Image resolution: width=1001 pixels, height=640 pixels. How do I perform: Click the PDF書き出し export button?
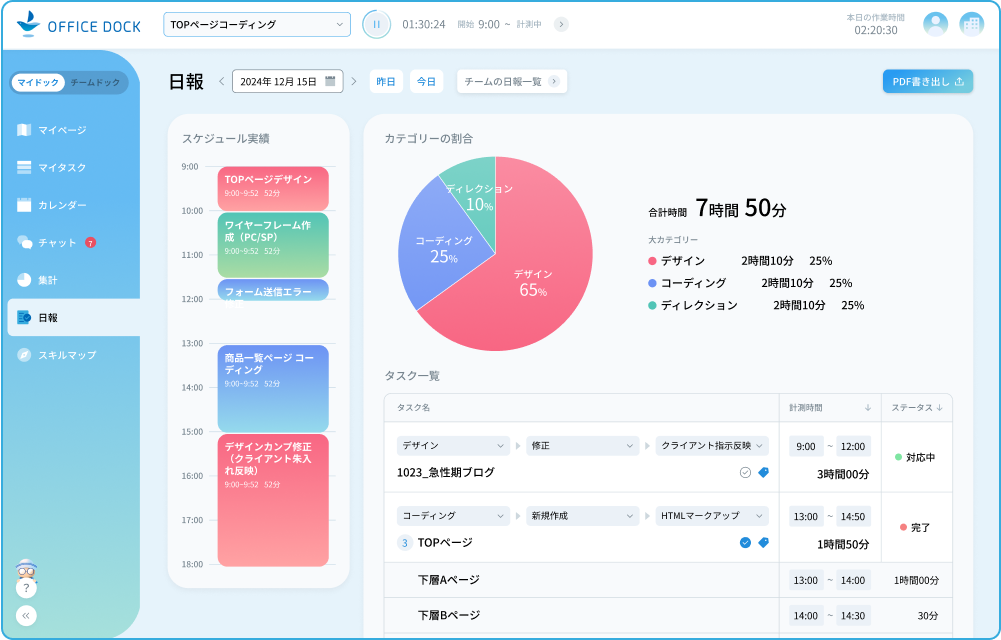click(928, 82)
